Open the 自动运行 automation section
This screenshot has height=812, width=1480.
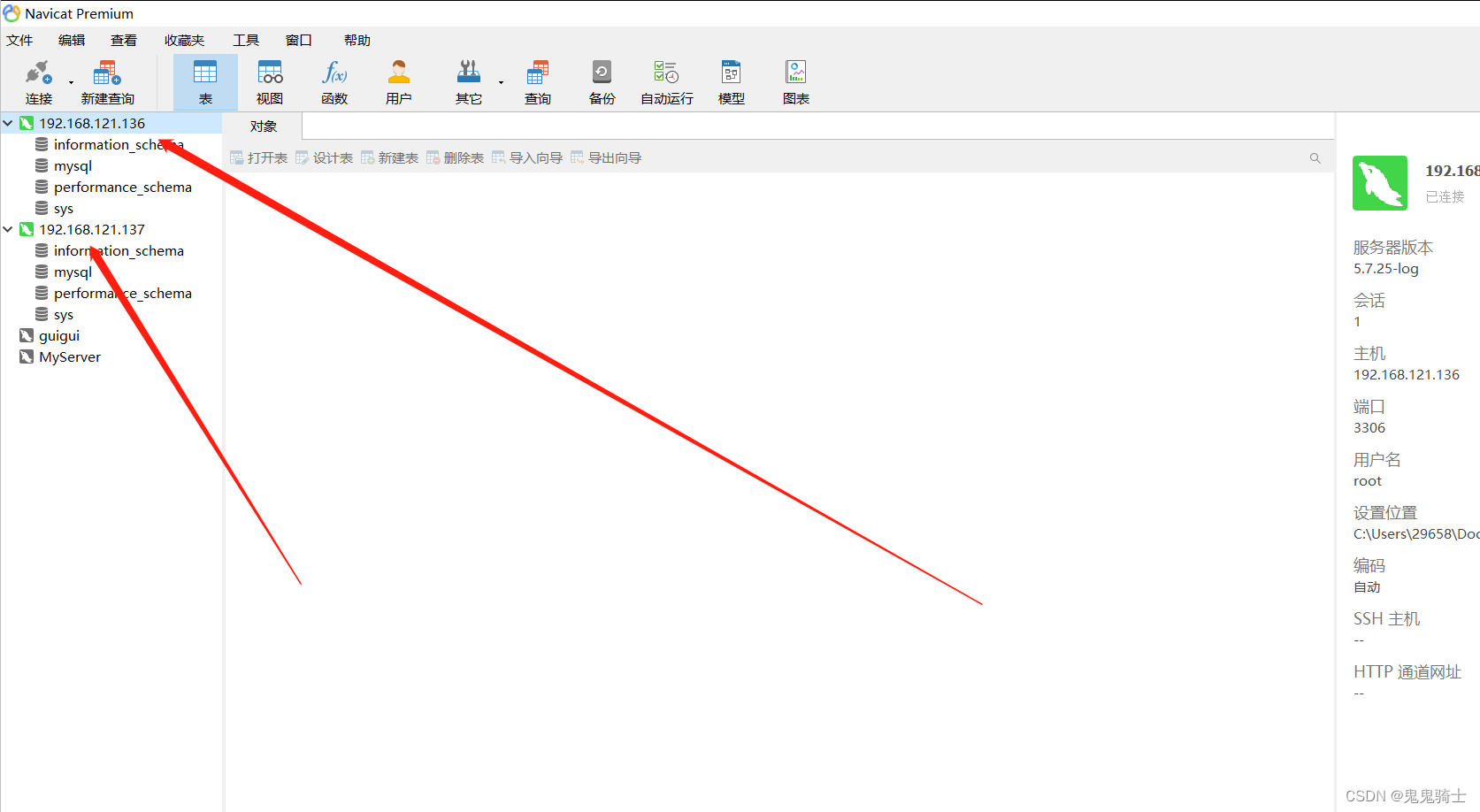(667, 82)
